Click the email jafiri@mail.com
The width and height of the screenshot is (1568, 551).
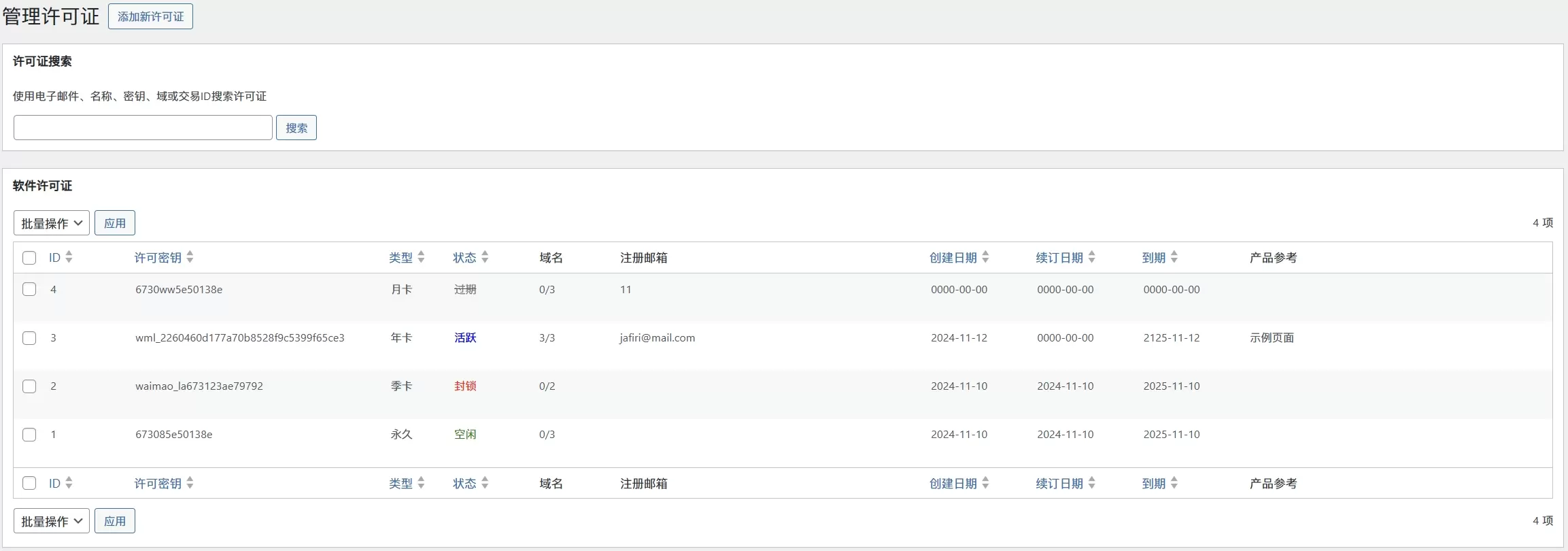click(x=658, y=338)
